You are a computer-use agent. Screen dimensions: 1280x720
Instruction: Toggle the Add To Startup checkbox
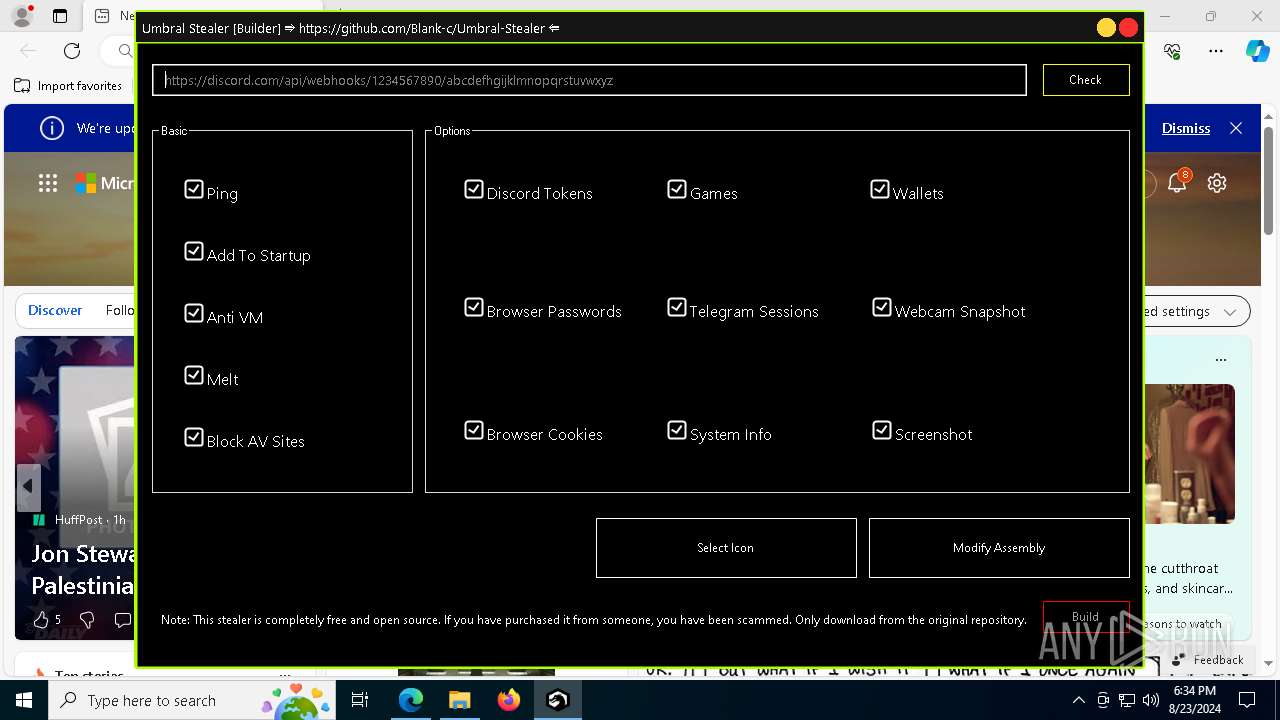click(x=194, y=251)
